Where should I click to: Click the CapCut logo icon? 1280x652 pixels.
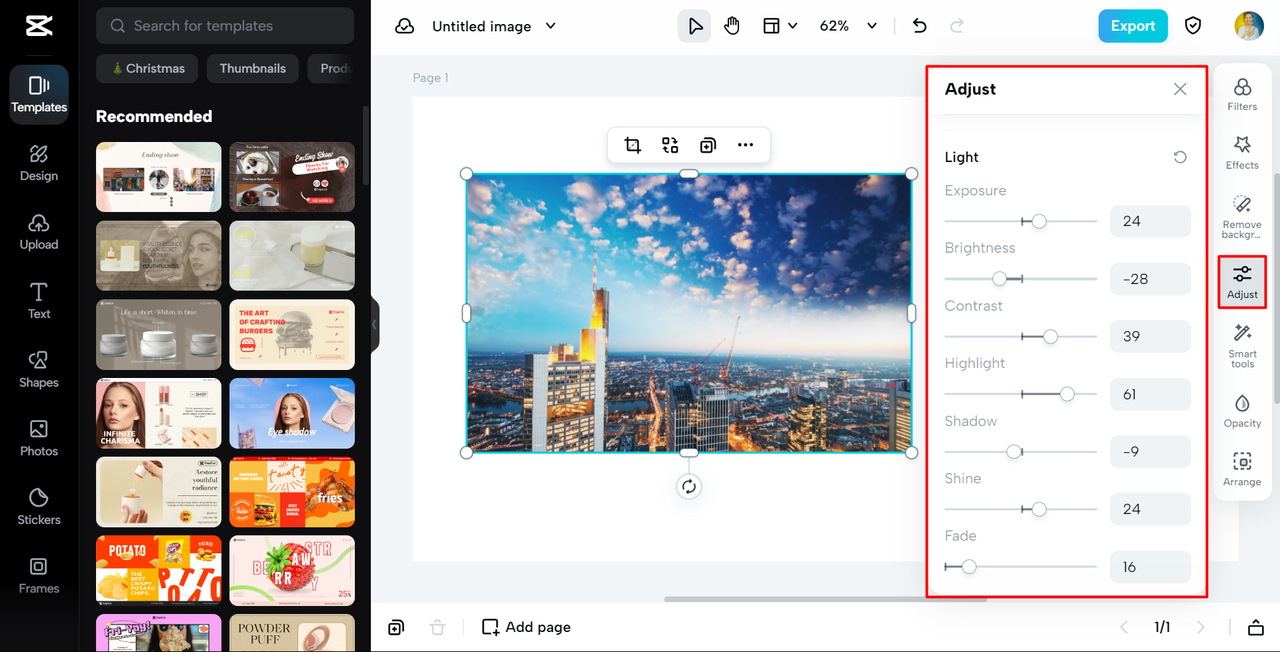click(39, 26)
